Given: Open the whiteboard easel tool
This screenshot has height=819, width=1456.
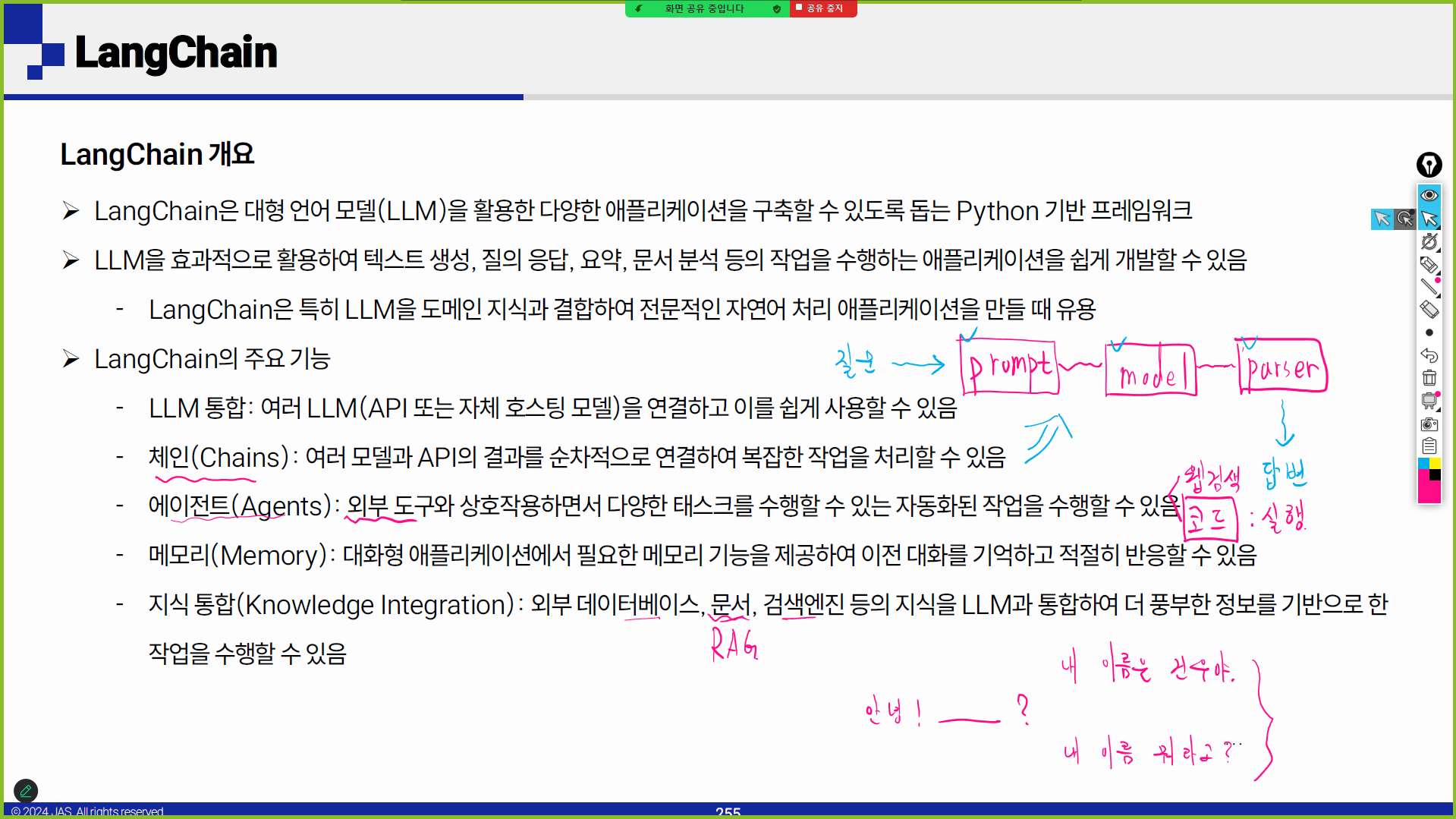Looking at the screenshot, I should (1429, 400).
